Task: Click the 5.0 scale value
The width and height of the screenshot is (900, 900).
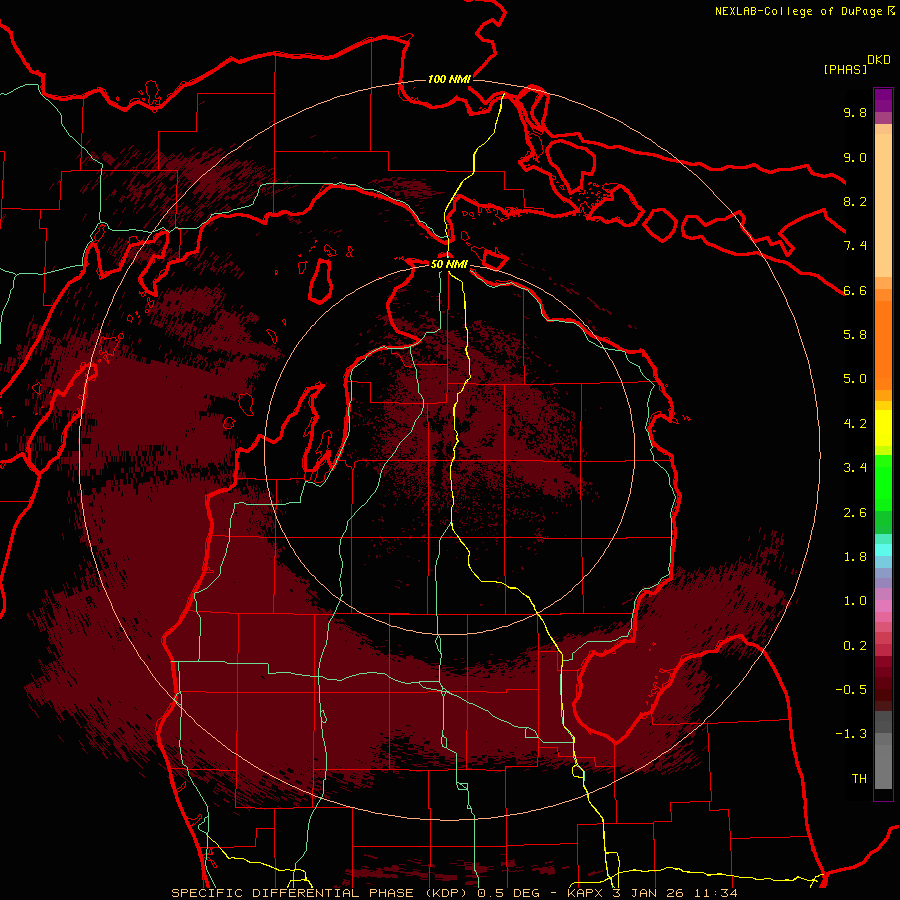Action: coord(855,379)
